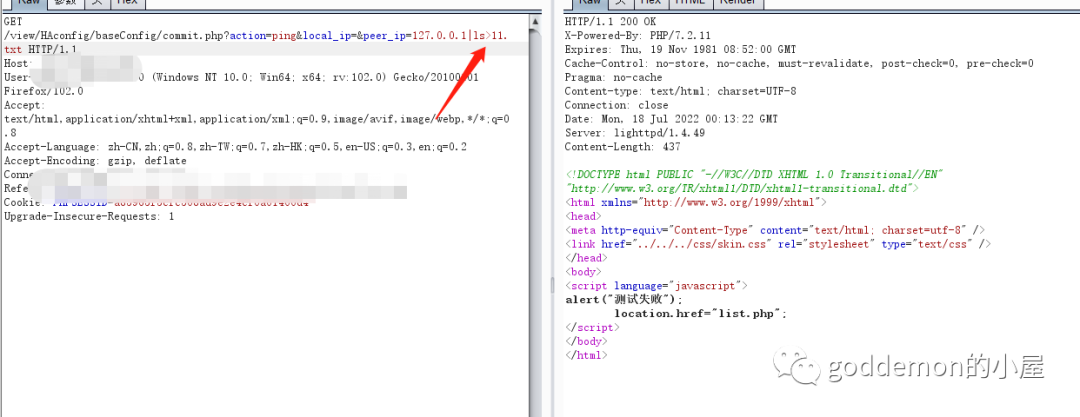Click the 'Content-Length: 437' header
The width and height of the screenshot is (1080, 417).
pos(622,147)
